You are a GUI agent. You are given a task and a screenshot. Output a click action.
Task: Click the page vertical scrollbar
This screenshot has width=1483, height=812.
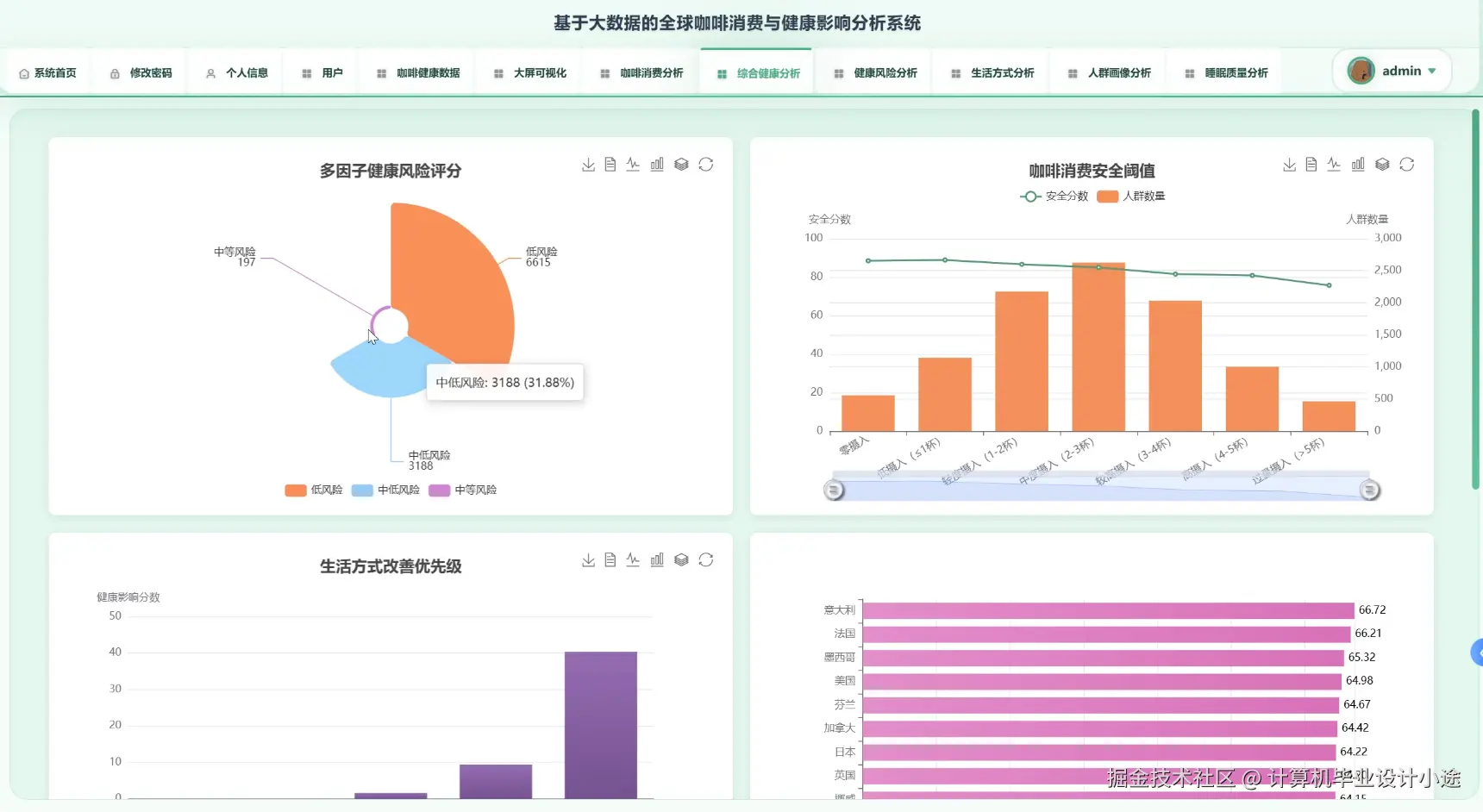(1475, 300)
